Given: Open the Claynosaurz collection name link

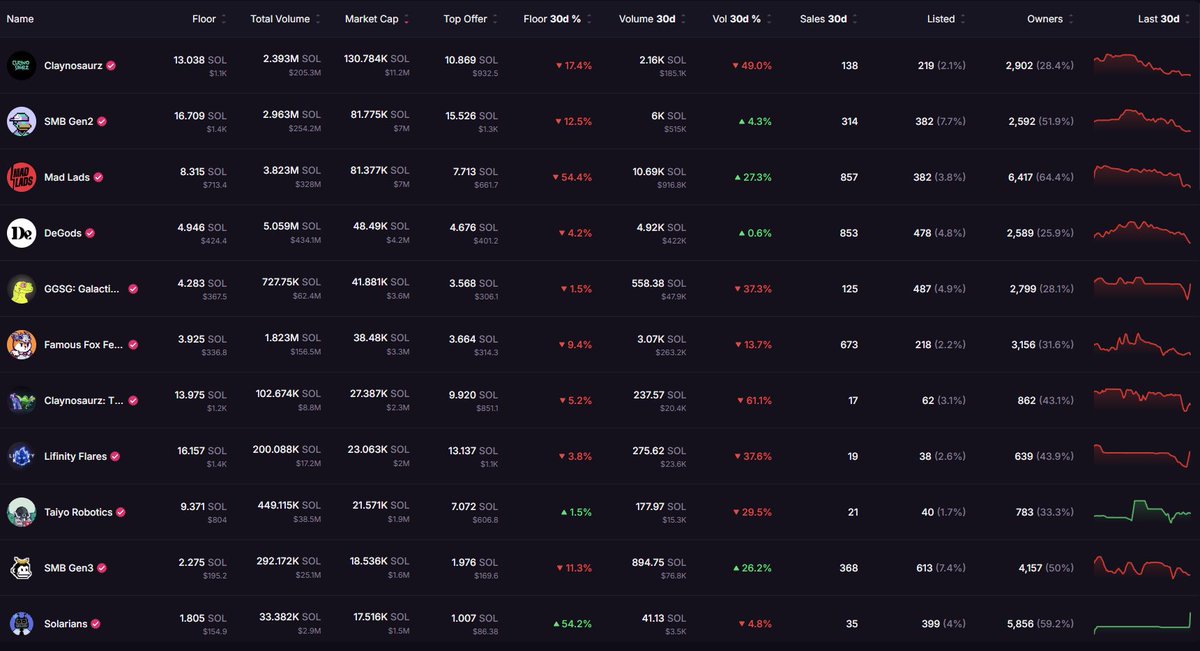Looking at the screenshot, I should (x=73, y=65).
